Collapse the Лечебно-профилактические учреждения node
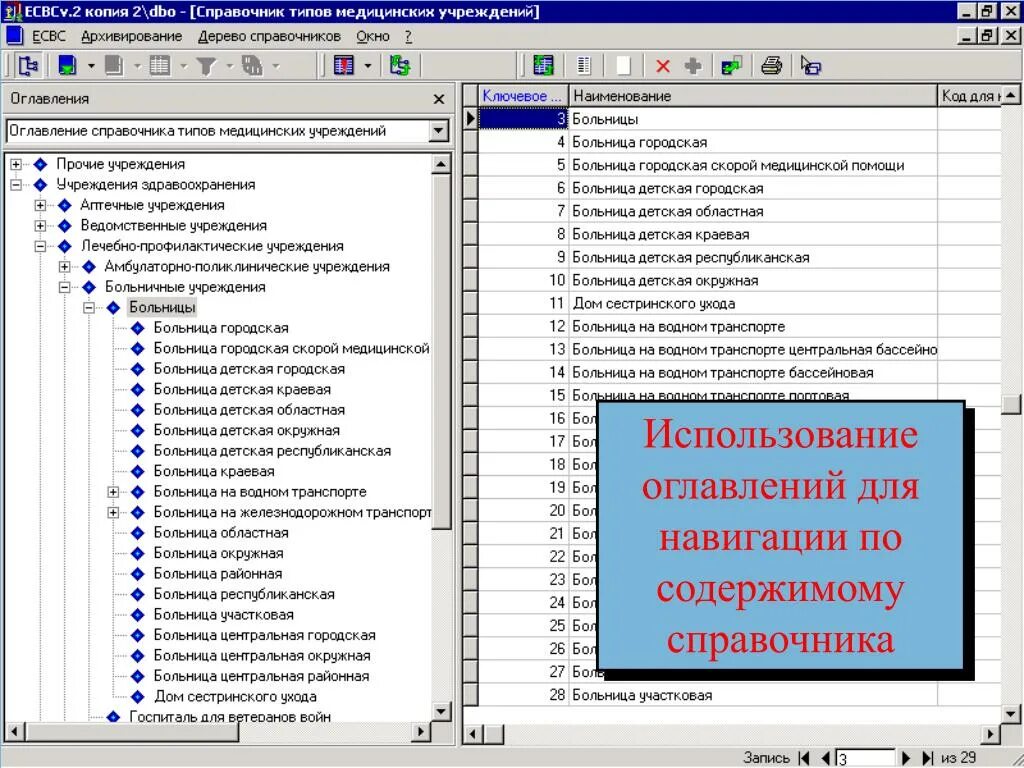Image resolution: width=1024 pixels, height=768 pixels. [x=40, y=246]
